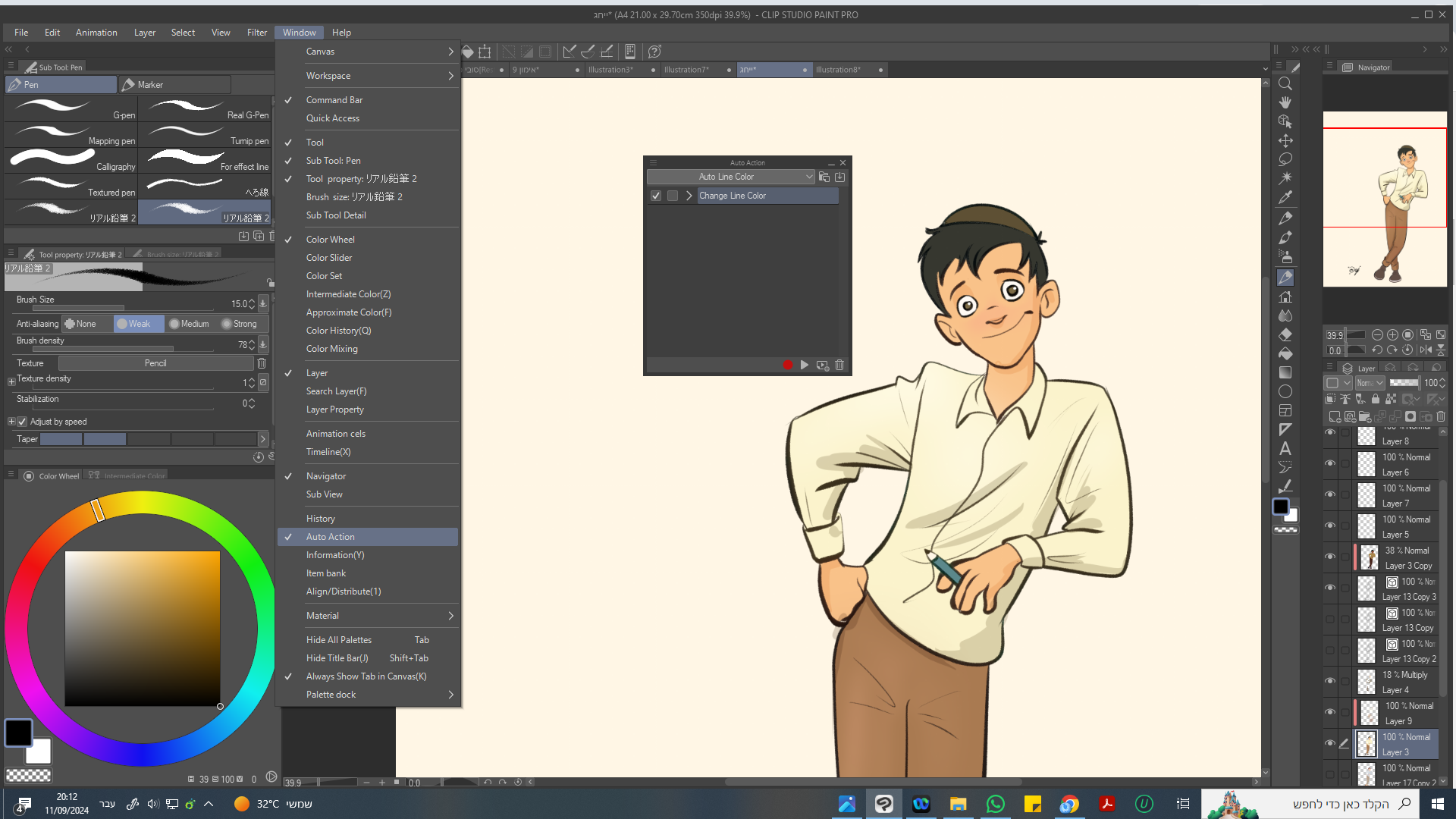Flip the navigator view horizontally
The image size is (1456, 819).
click(1425, 350)
